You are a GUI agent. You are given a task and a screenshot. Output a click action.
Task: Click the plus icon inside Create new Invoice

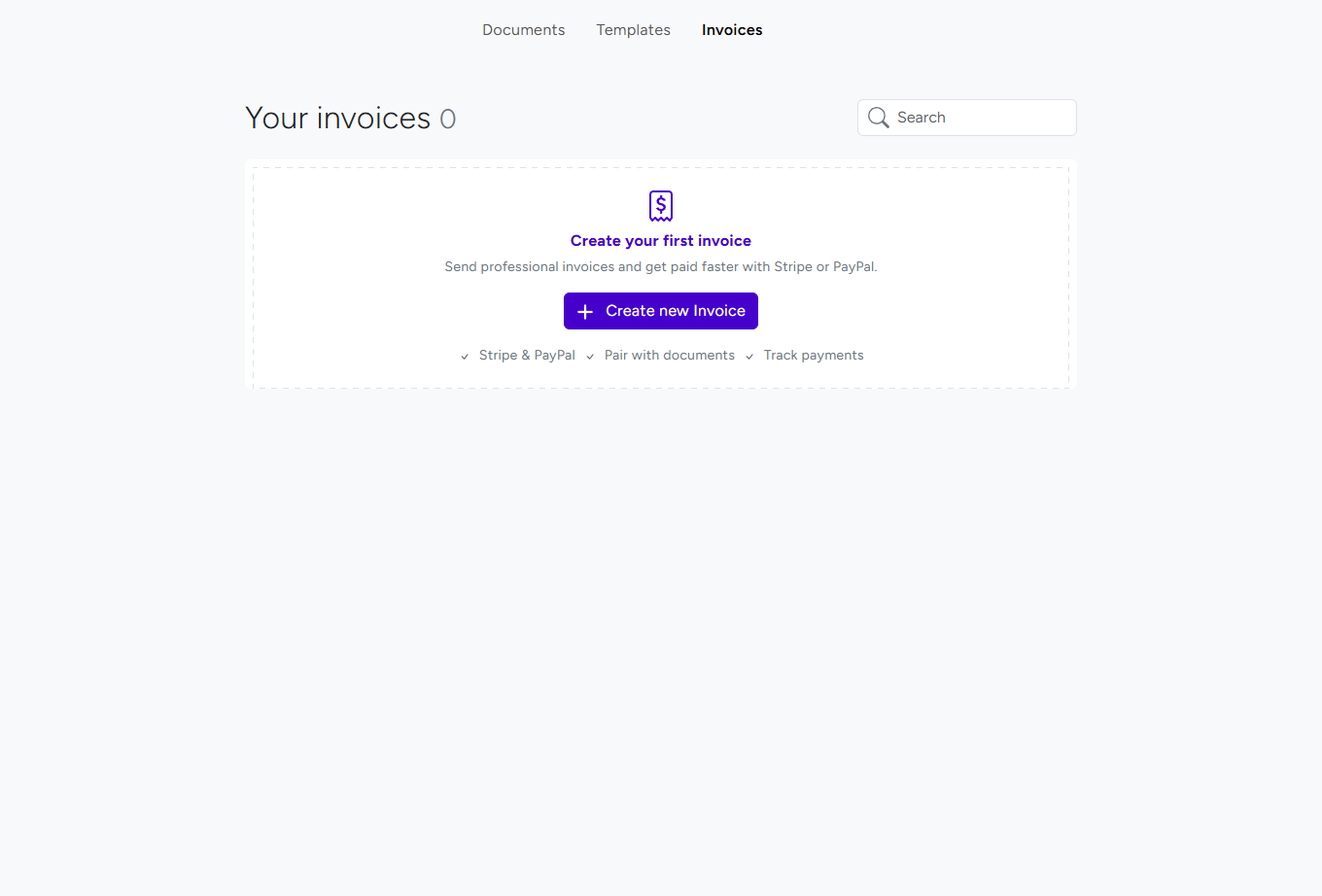[x=584, y=311]
